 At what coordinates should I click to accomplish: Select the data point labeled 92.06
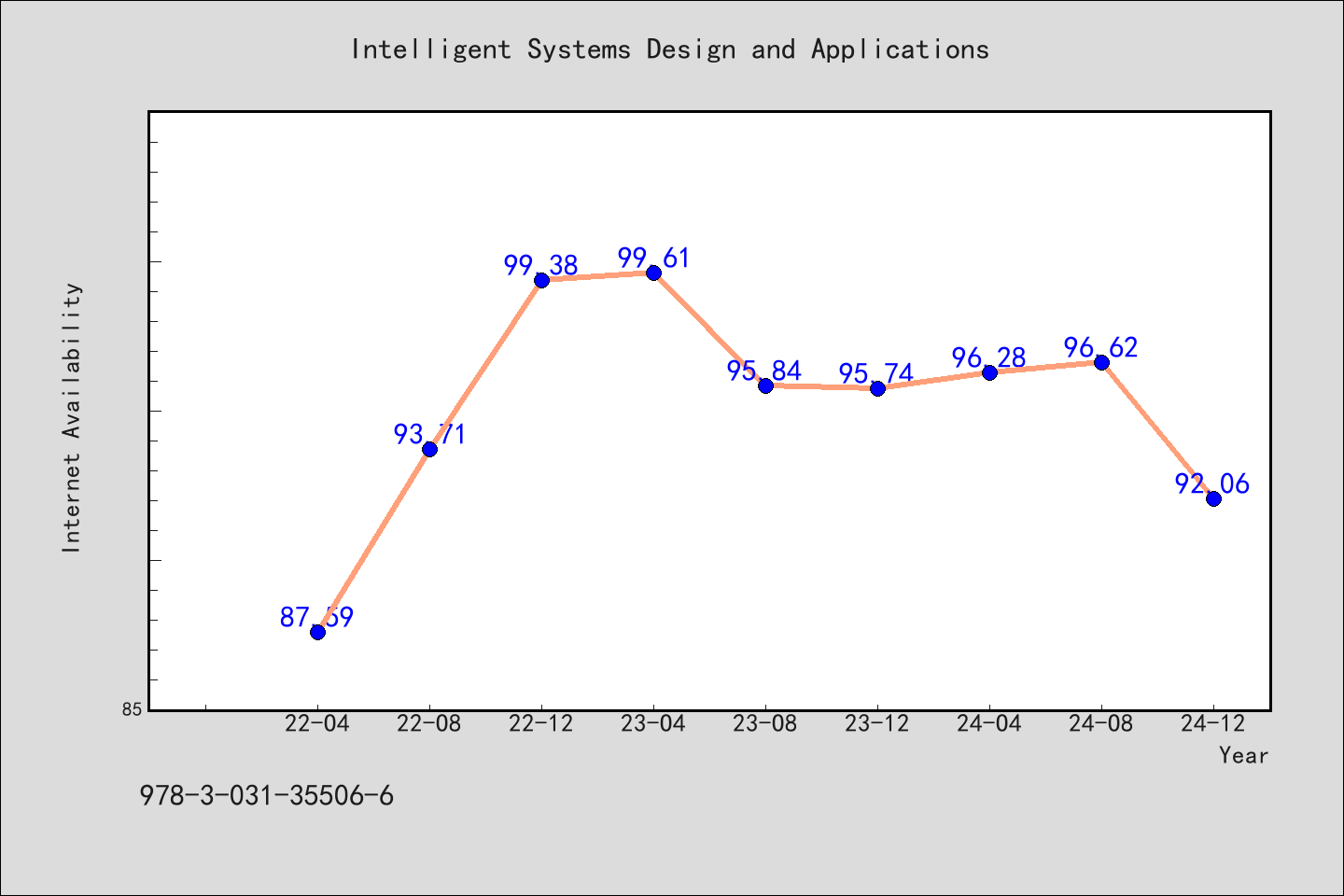click(1213, 498)
